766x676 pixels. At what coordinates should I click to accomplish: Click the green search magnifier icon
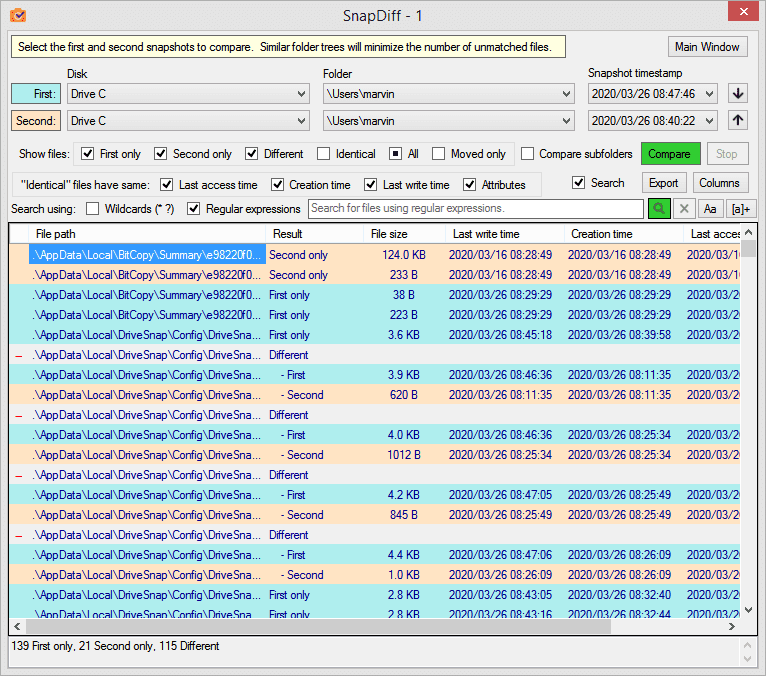pos(660,209)
